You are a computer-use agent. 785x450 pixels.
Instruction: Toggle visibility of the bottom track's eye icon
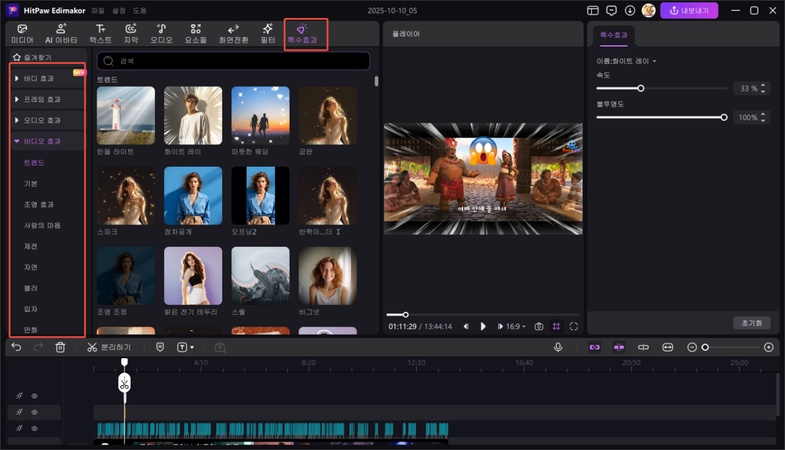click(x=34, y=428)
